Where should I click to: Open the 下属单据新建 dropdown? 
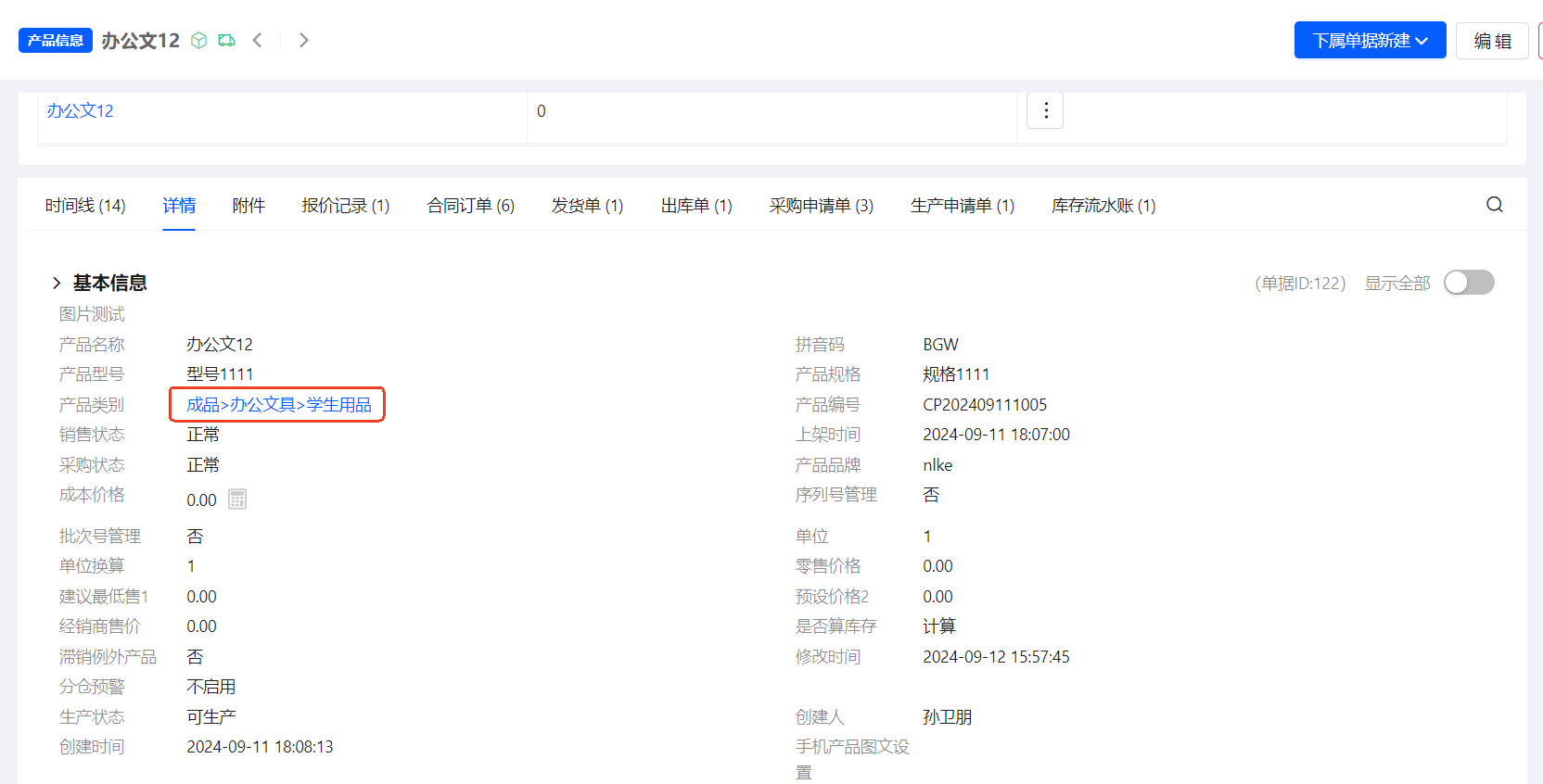click(x=1370, y=41)
